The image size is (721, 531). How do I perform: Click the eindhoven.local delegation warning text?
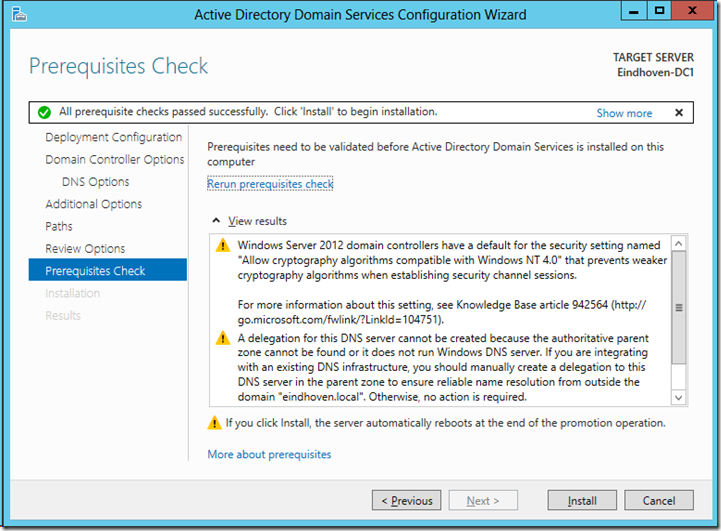tap(443, 367)
